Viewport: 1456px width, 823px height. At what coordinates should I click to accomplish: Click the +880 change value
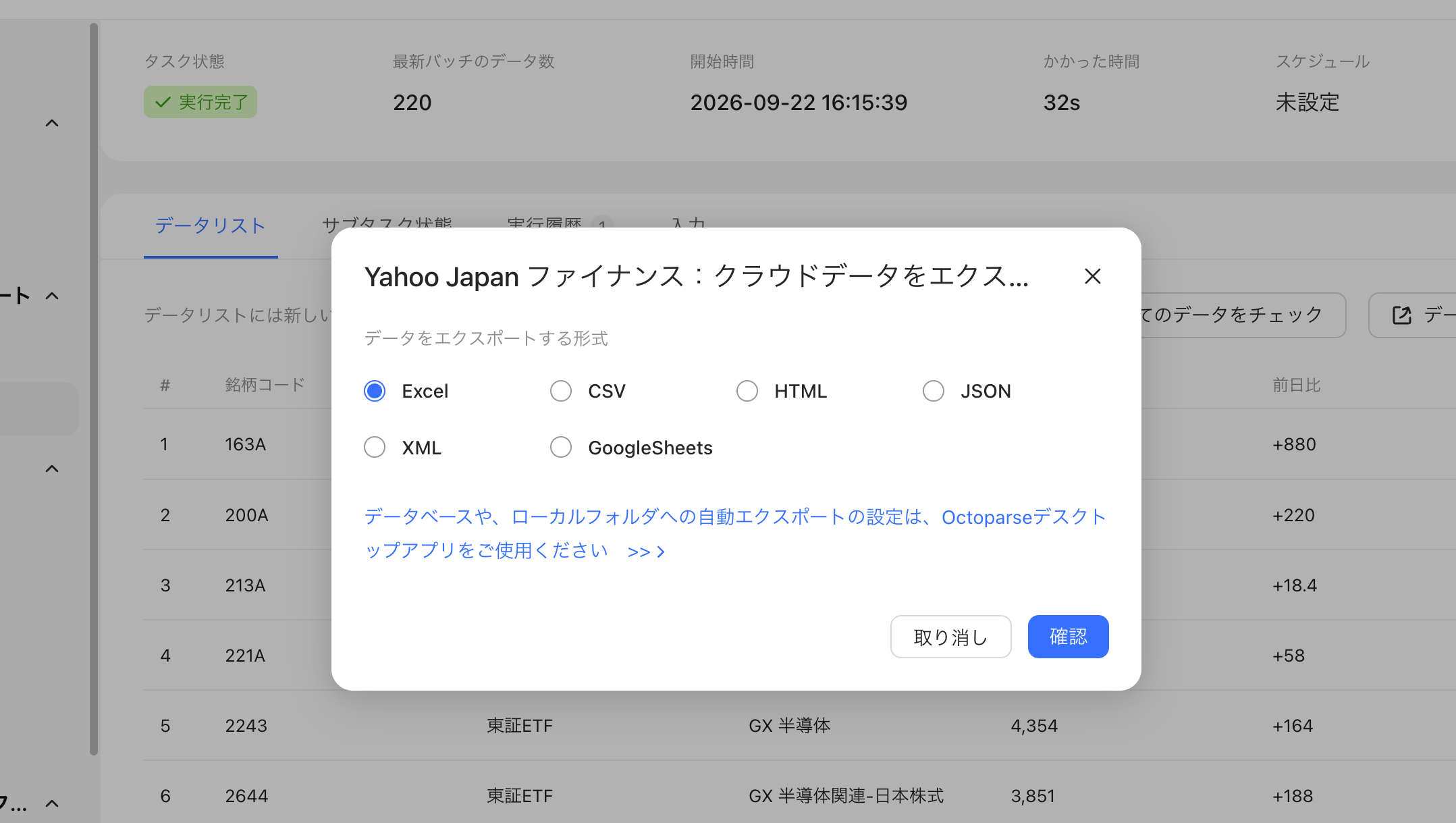click(1294, 444)
